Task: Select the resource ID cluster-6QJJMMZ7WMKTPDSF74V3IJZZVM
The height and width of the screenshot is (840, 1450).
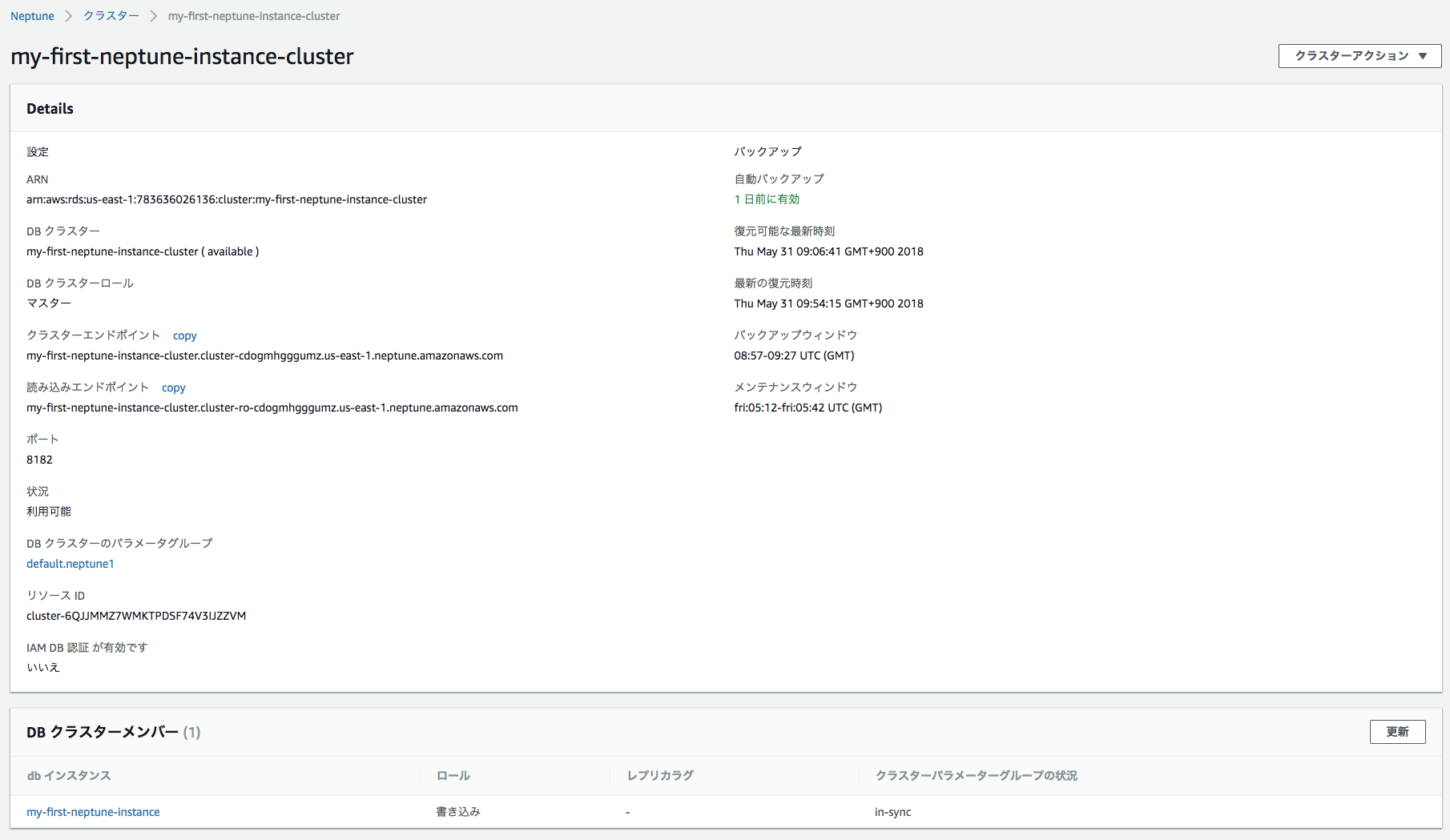Action: click(x=136, y=616)
